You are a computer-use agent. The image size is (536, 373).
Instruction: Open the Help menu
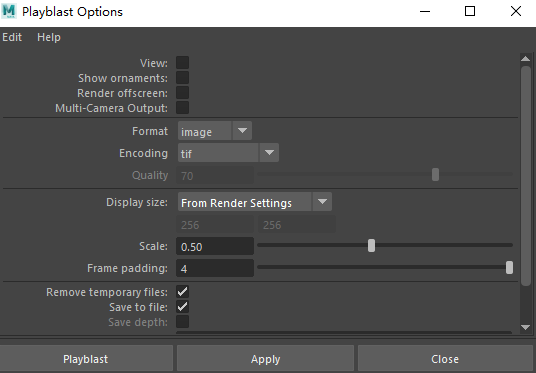click(49, 37)
